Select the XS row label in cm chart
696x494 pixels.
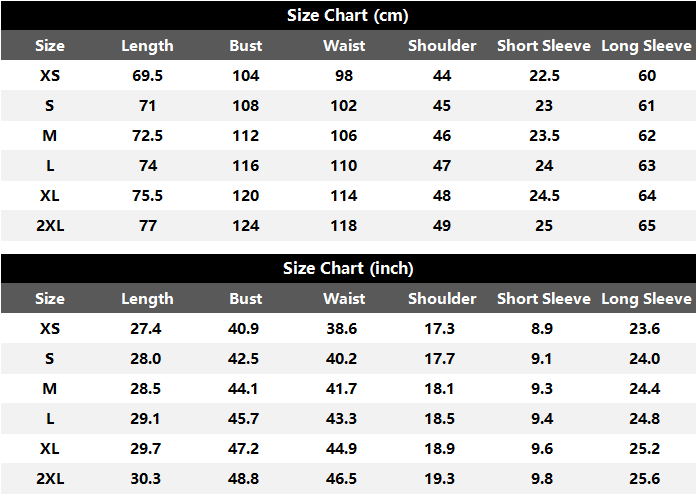(x=50, y=75)
